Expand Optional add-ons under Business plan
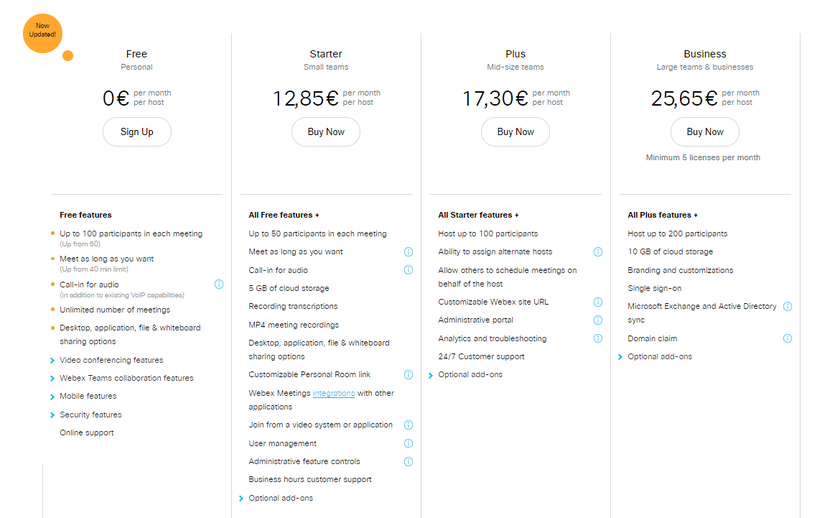This screenshot has height=518, width=840. 659,357
